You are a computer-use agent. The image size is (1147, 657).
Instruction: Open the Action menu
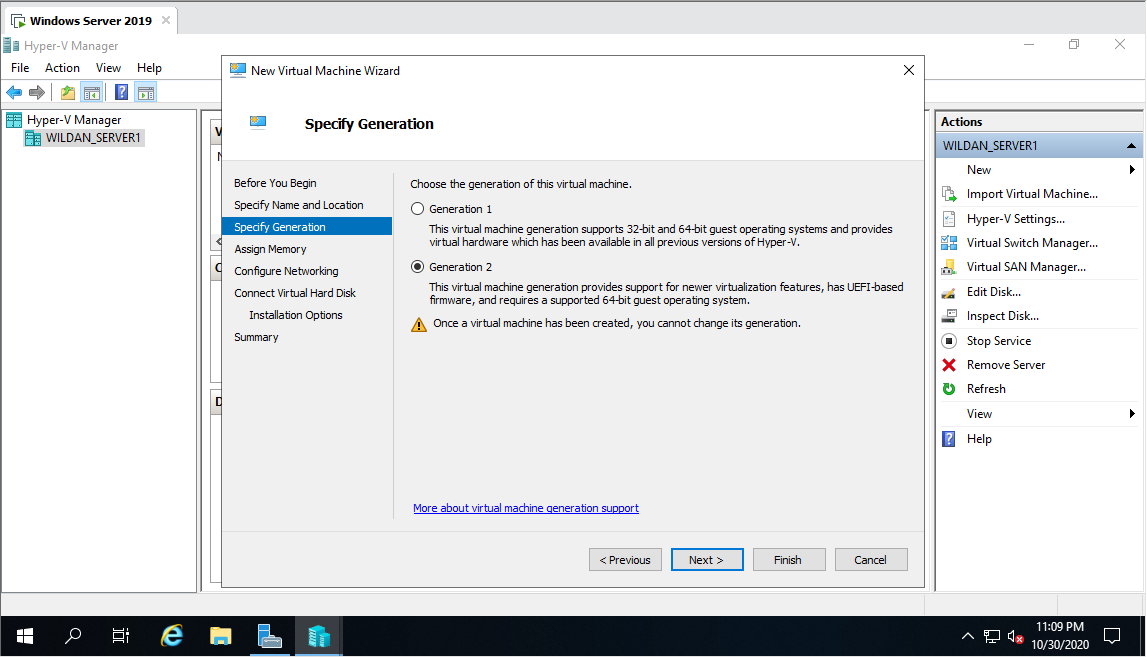point(62,67)
